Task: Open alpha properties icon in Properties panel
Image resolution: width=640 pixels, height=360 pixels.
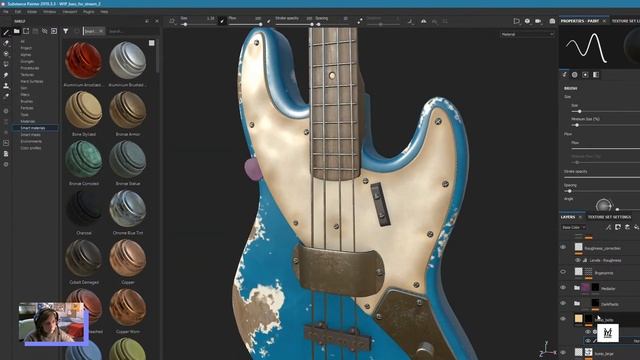Action: pos(575,75)
